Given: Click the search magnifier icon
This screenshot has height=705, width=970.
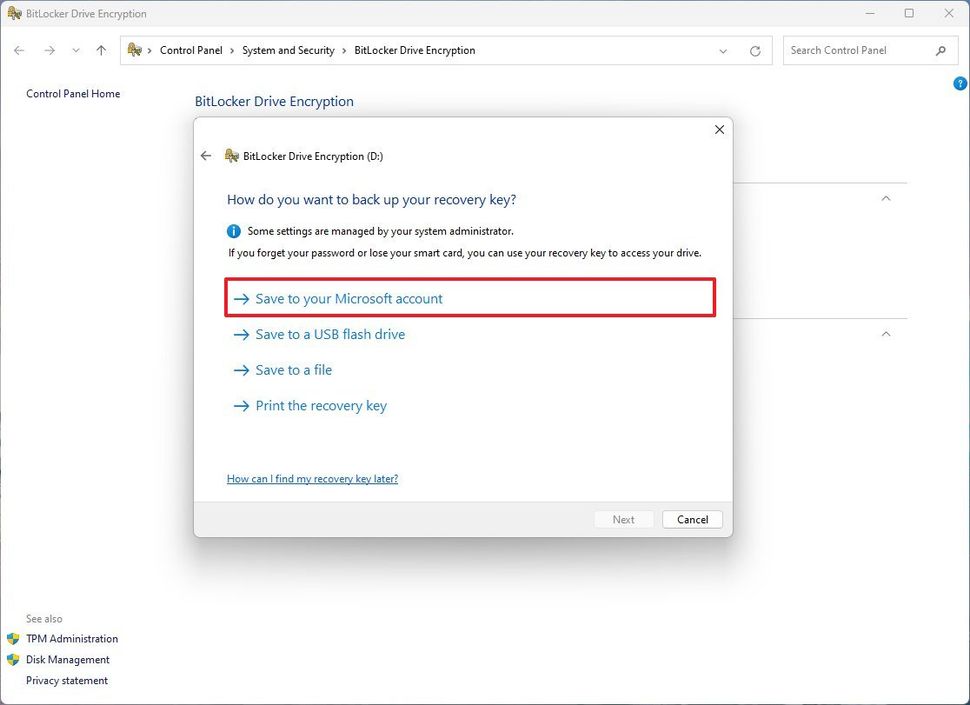Looking at the screenshot, I should point(940,50).
